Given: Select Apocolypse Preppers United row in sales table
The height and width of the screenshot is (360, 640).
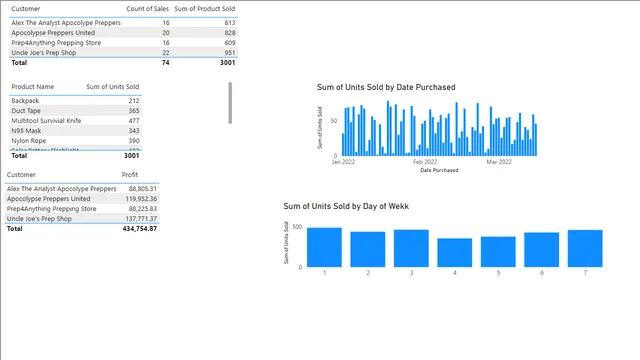Looking at the screenshot, I should click(123, 33).
